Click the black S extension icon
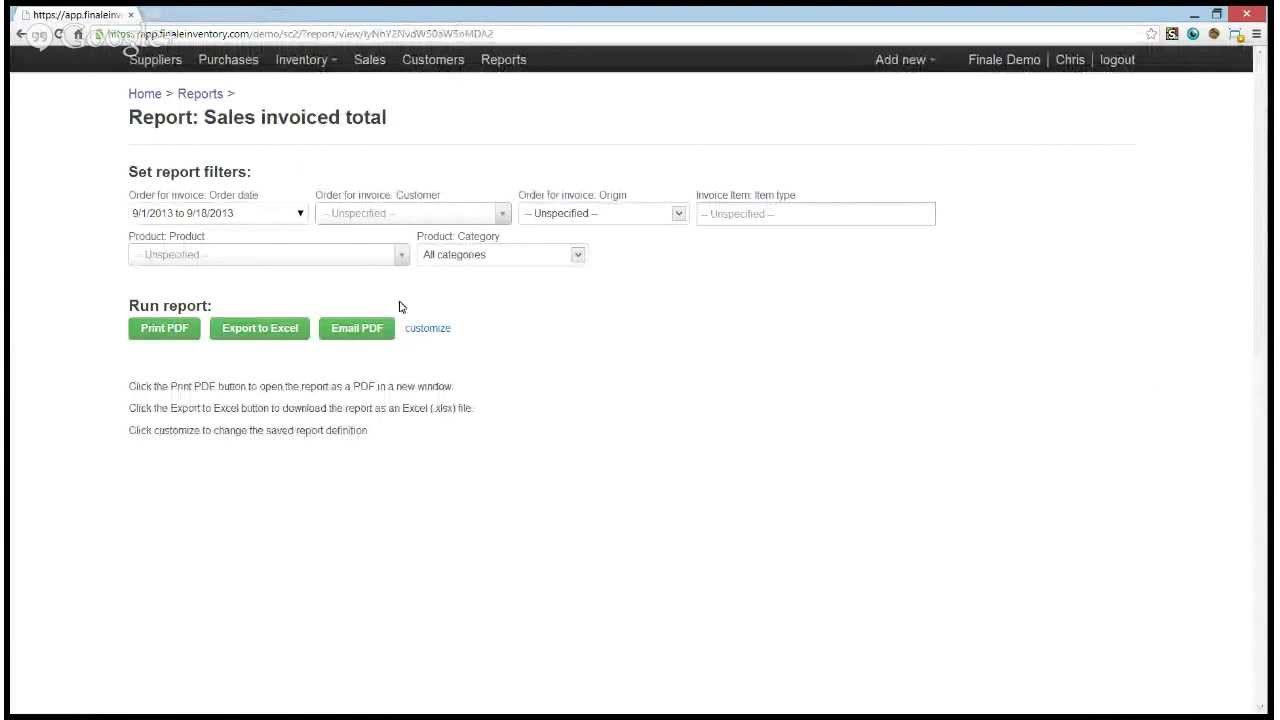 (x=1173, y=34)
